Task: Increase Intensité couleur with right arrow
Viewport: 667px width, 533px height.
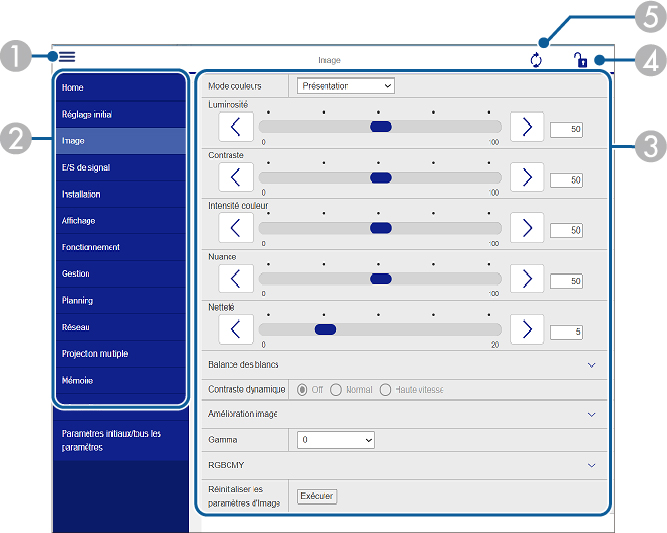Action: [527, 228]
